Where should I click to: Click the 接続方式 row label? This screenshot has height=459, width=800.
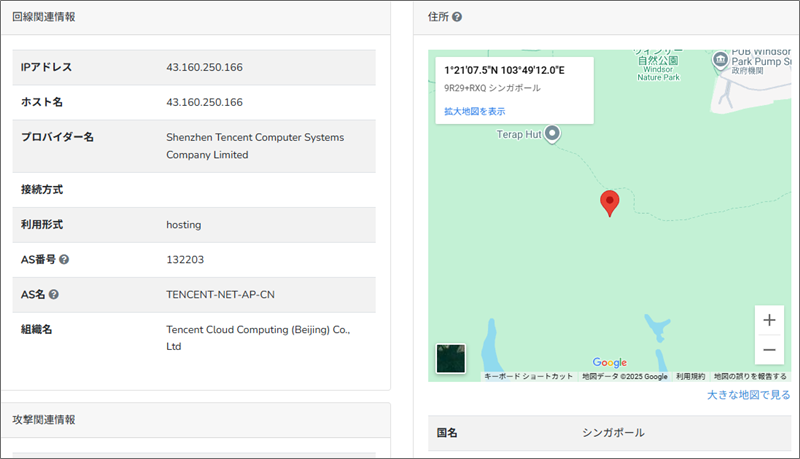[x=42, y=190]
